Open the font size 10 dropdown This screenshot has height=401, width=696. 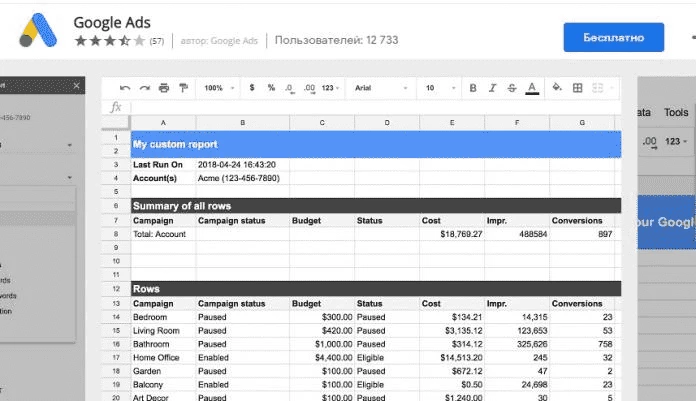tap(440, 88)
